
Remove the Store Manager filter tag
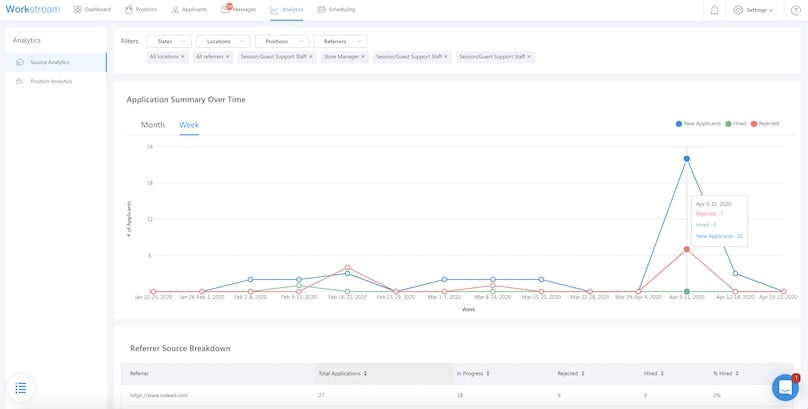(364, 57)
